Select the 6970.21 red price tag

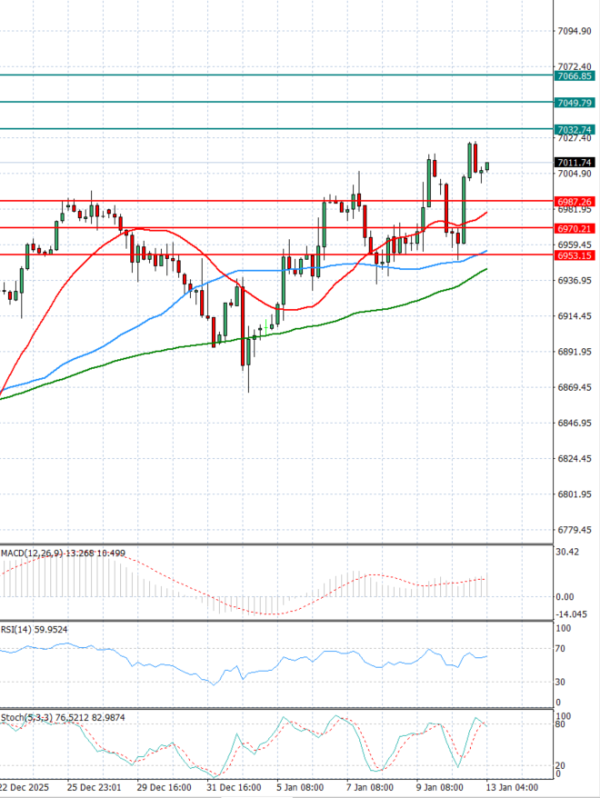click(574, 228)
